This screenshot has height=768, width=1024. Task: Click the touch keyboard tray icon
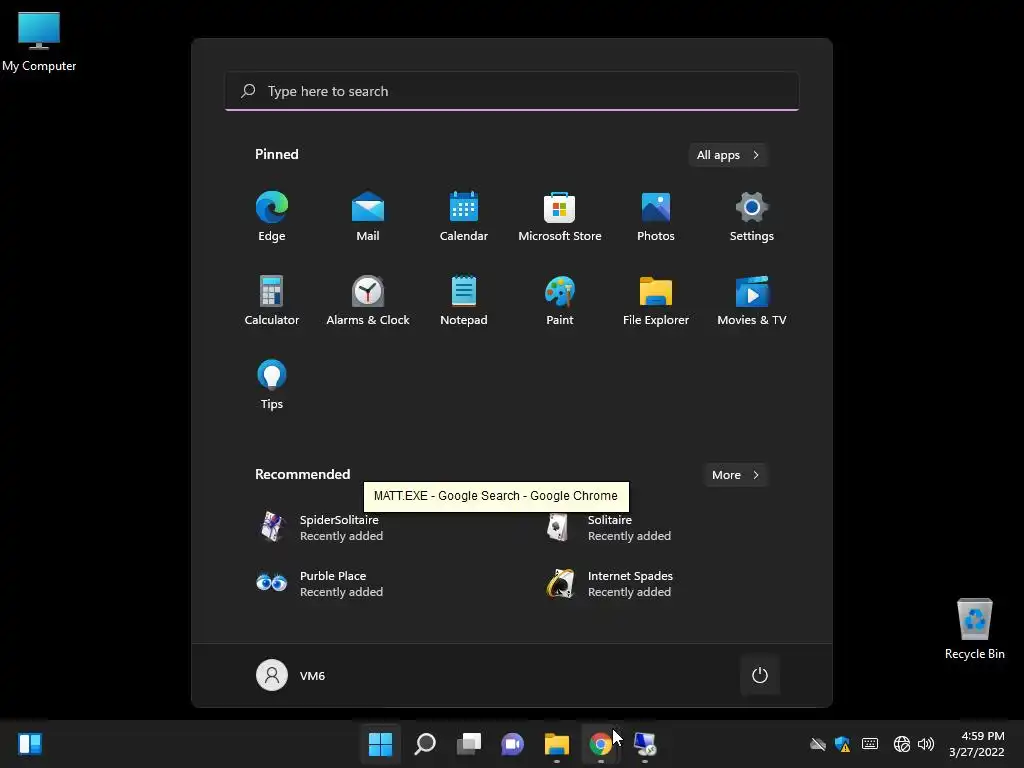[870, 743]
